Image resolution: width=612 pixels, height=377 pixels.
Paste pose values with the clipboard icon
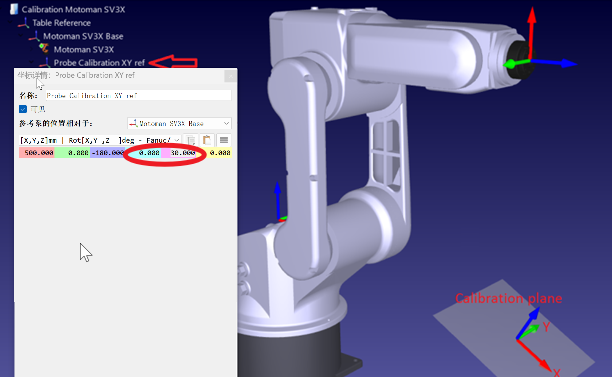point(207,140)
